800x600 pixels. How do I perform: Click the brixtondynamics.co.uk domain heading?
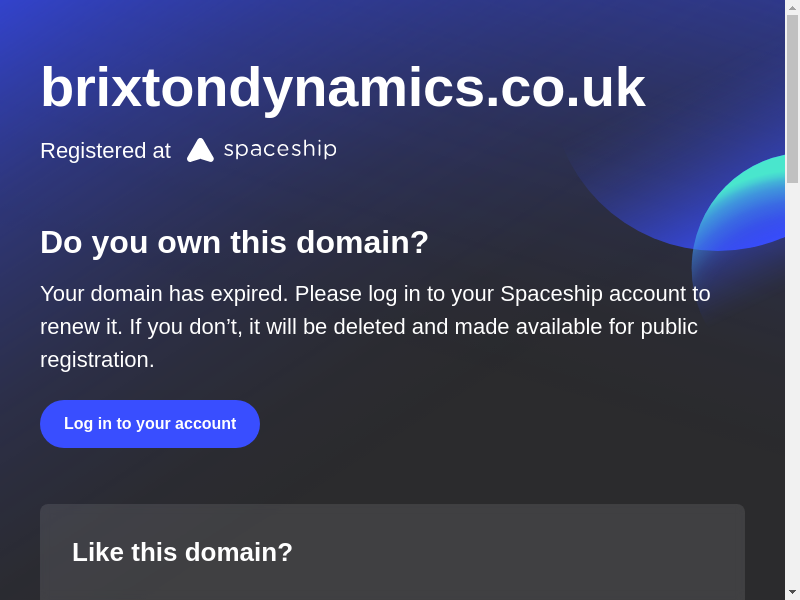(342, 87)
